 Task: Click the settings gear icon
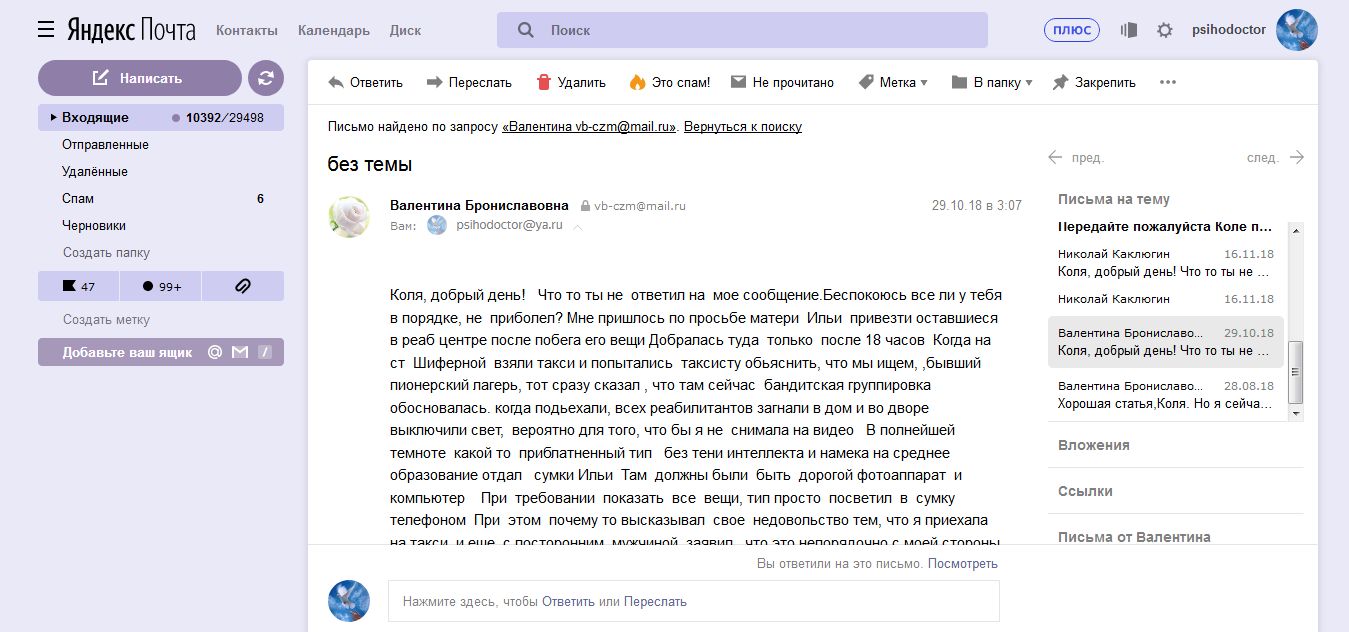[1164, 30]
